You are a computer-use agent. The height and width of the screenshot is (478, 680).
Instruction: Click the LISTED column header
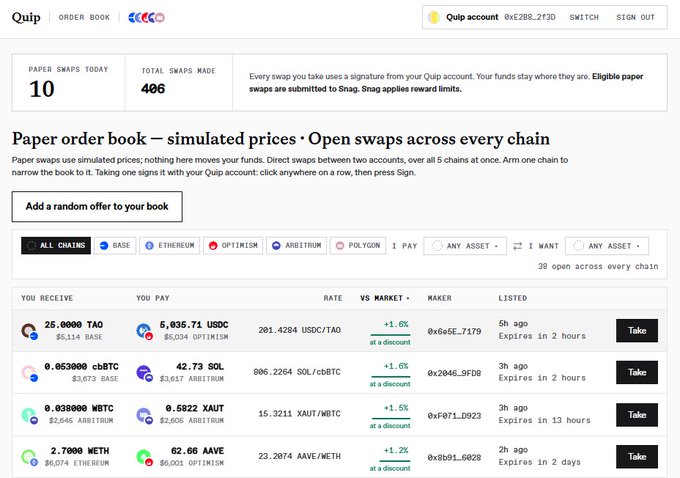click(513, 298)
